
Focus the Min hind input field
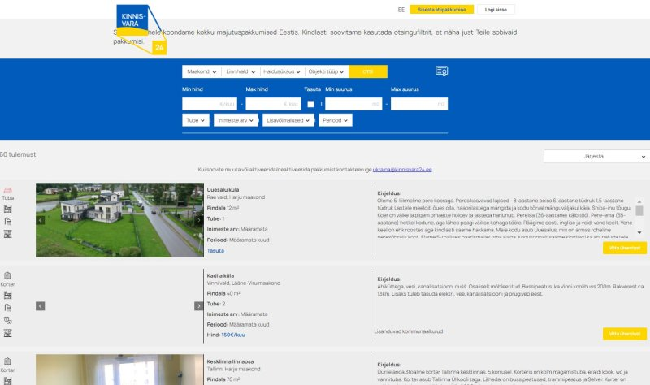pos(209,104)
